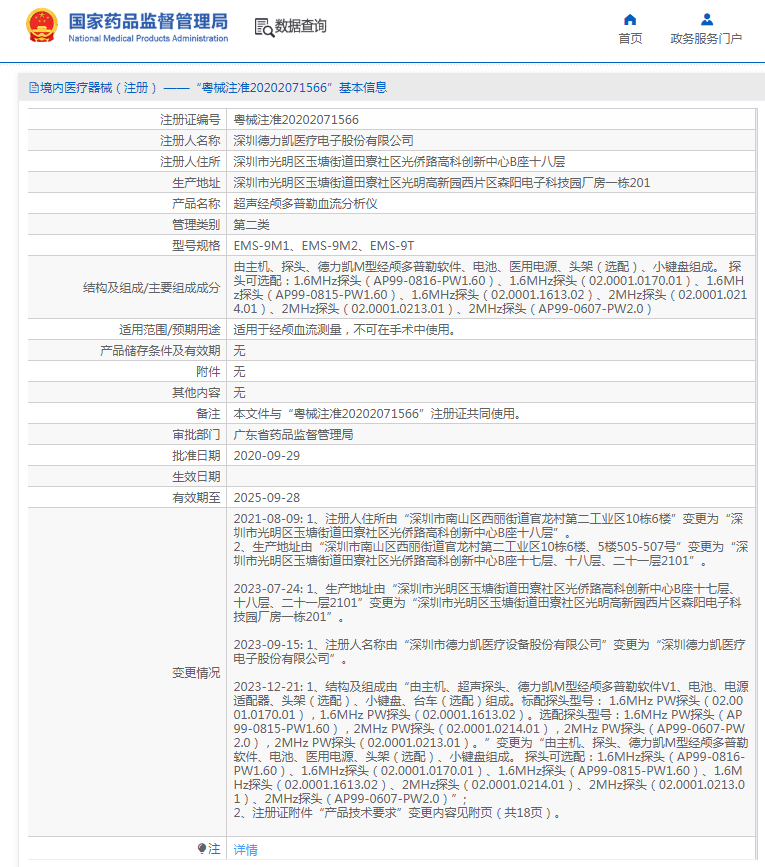Click the 产品名称 row label
Viewport: 765px width, 867px height.
point(196,203)
